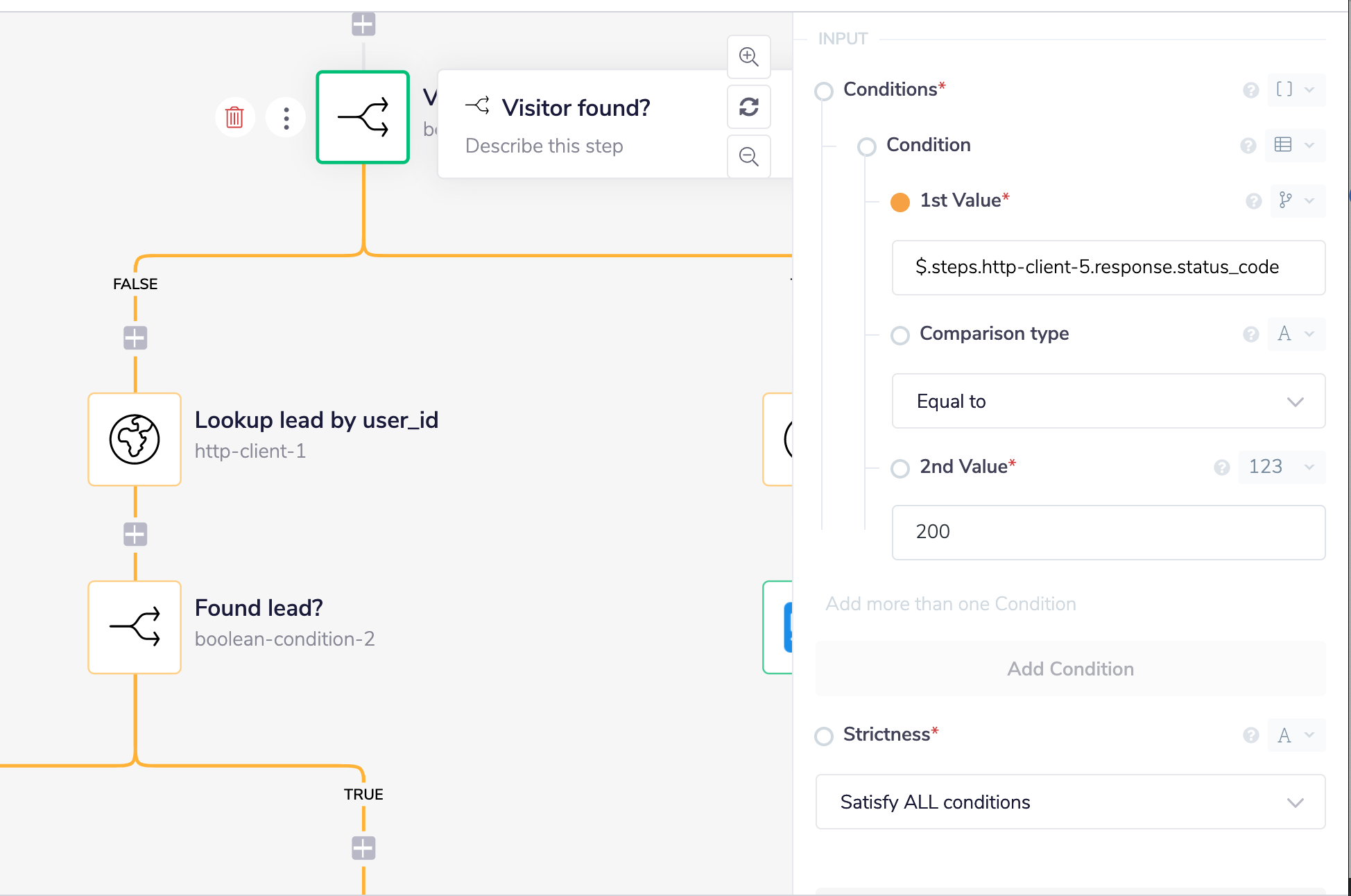
Task: Click the delete/trash icon on selected node
Action: 235,118
